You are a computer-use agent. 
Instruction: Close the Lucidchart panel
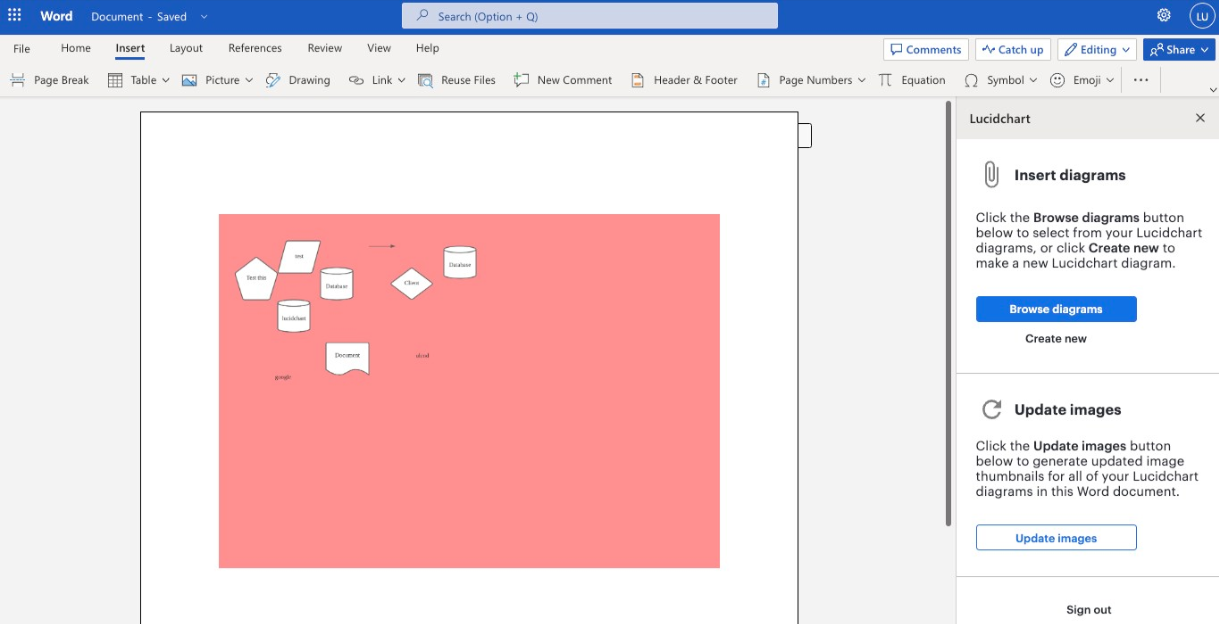point(1200,118)
